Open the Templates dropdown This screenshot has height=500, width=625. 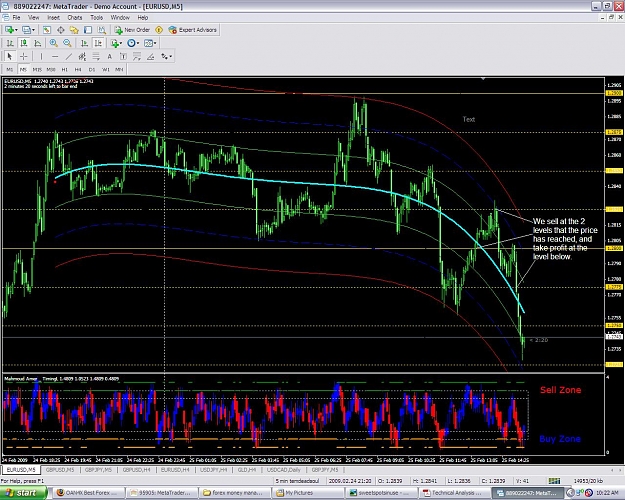(150, 43)
